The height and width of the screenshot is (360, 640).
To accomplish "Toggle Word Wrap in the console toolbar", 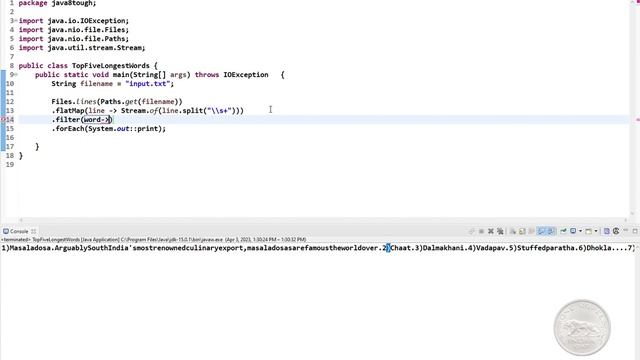I will (531, 231).
